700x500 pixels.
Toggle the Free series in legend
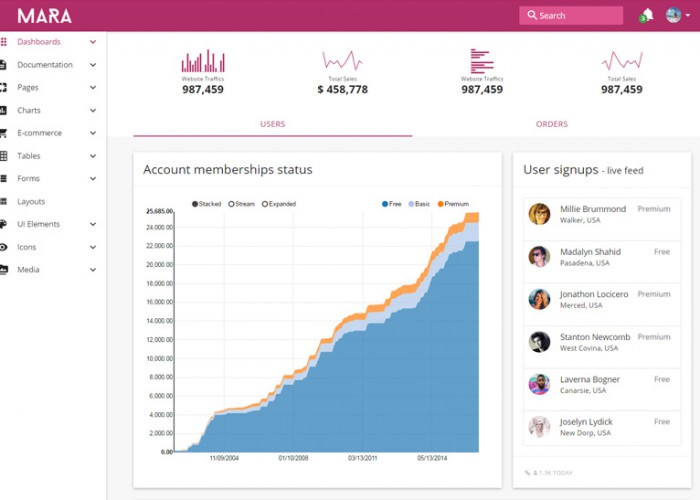click(392, 204)
